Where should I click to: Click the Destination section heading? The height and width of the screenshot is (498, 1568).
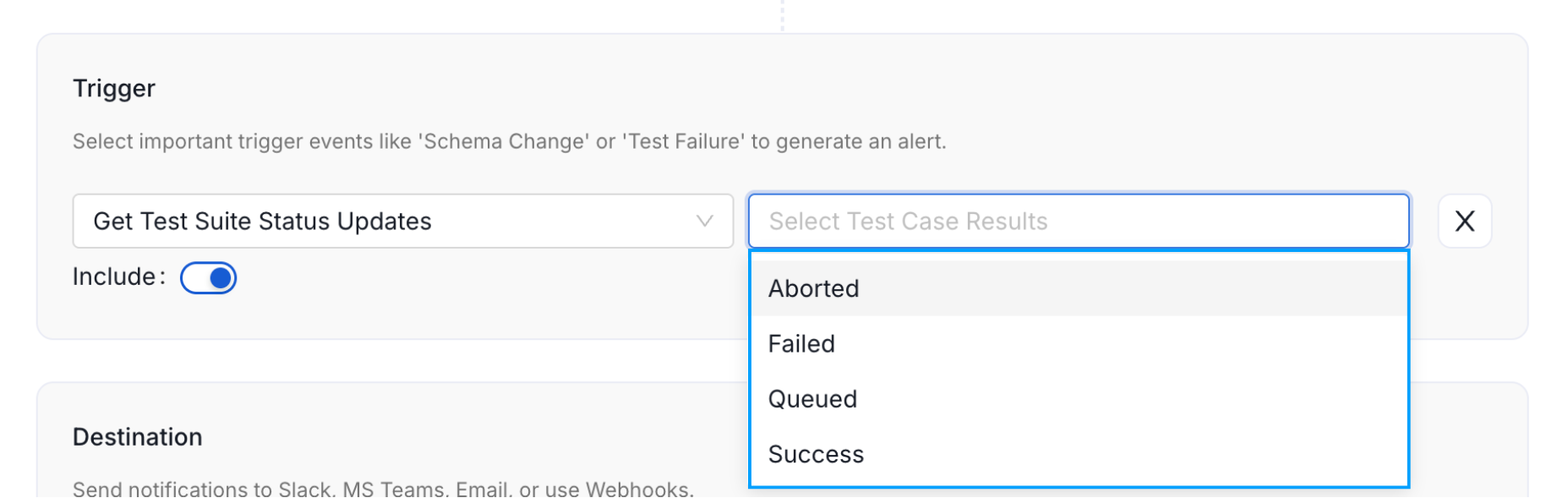pyautogui.click(x=137, y=436)
